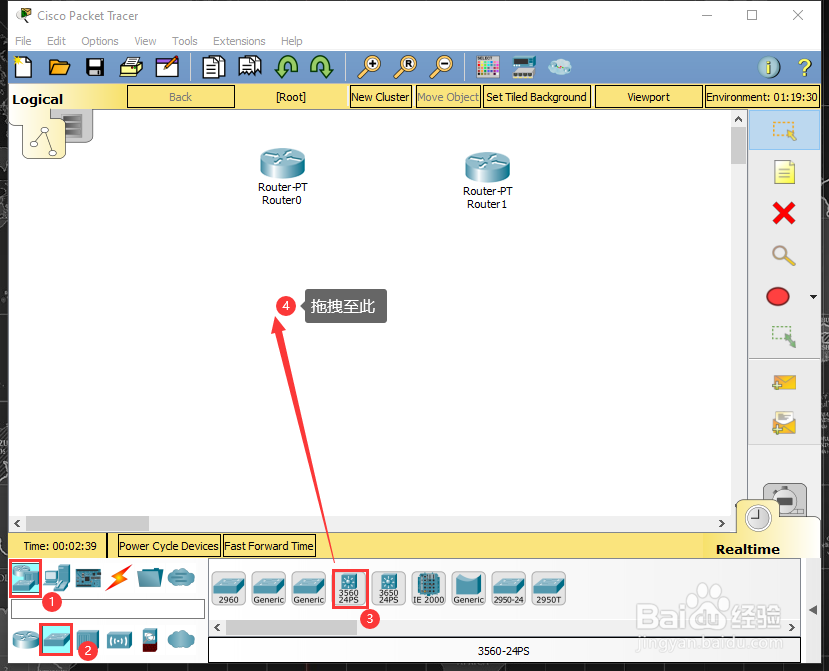Select the Switches subcategory icon
The width and height of the screenshot is (829, 671).
[x=56, y=639]
